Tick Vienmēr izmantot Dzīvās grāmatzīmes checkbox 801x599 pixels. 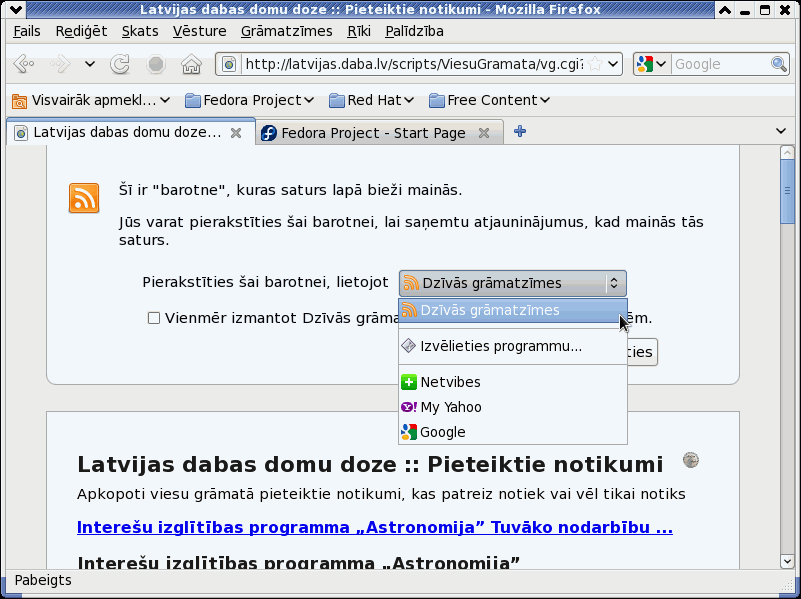pyautogui.click(x=154, y=319)
